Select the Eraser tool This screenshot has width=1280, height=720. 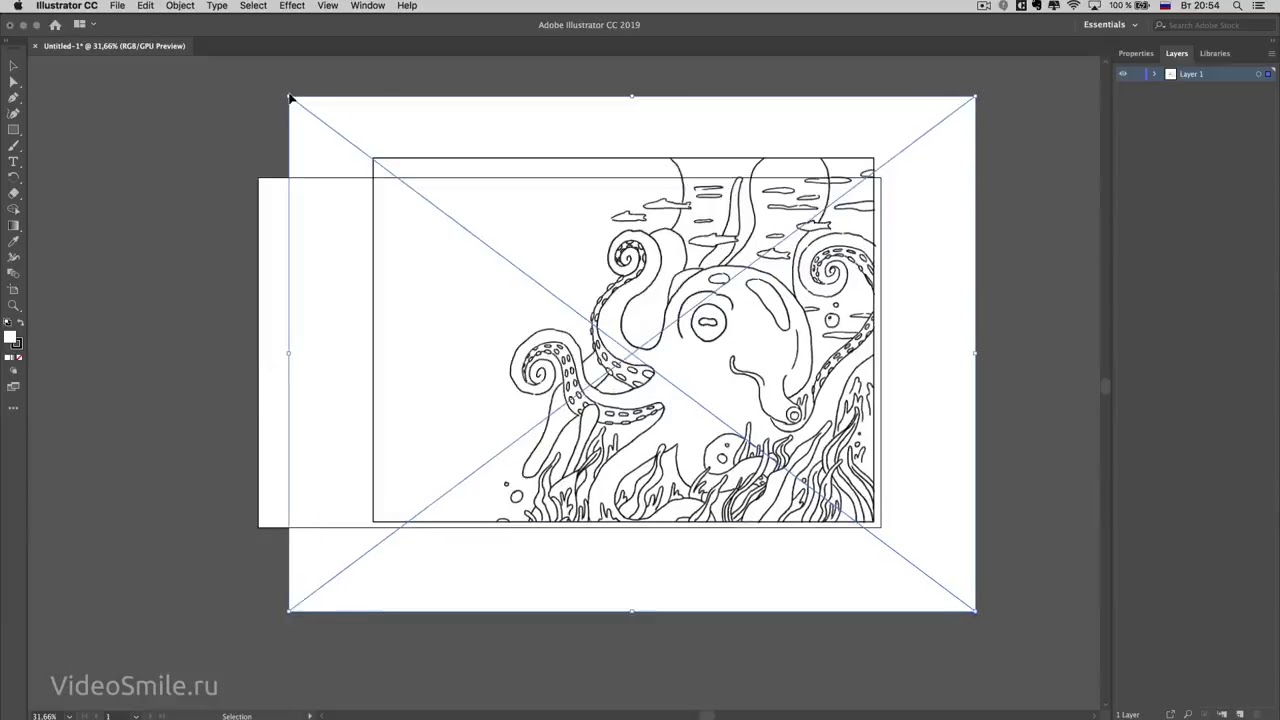pyautogui.click(x=13, y=194)
